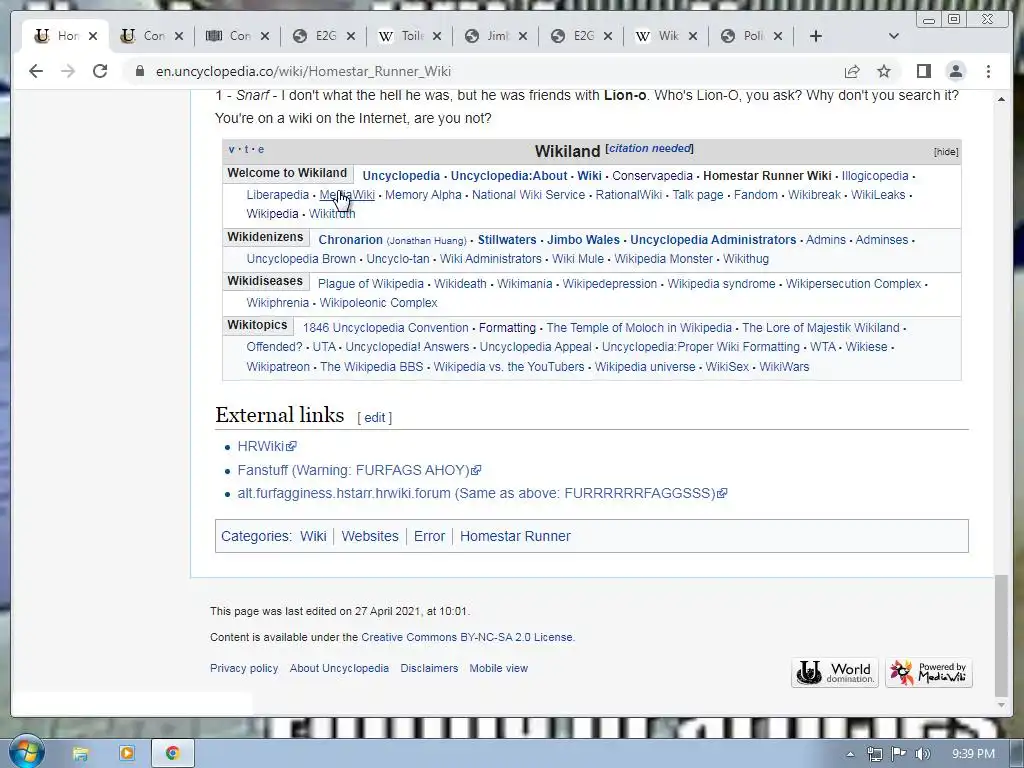Open the Windows Start button

click(26, 752)
